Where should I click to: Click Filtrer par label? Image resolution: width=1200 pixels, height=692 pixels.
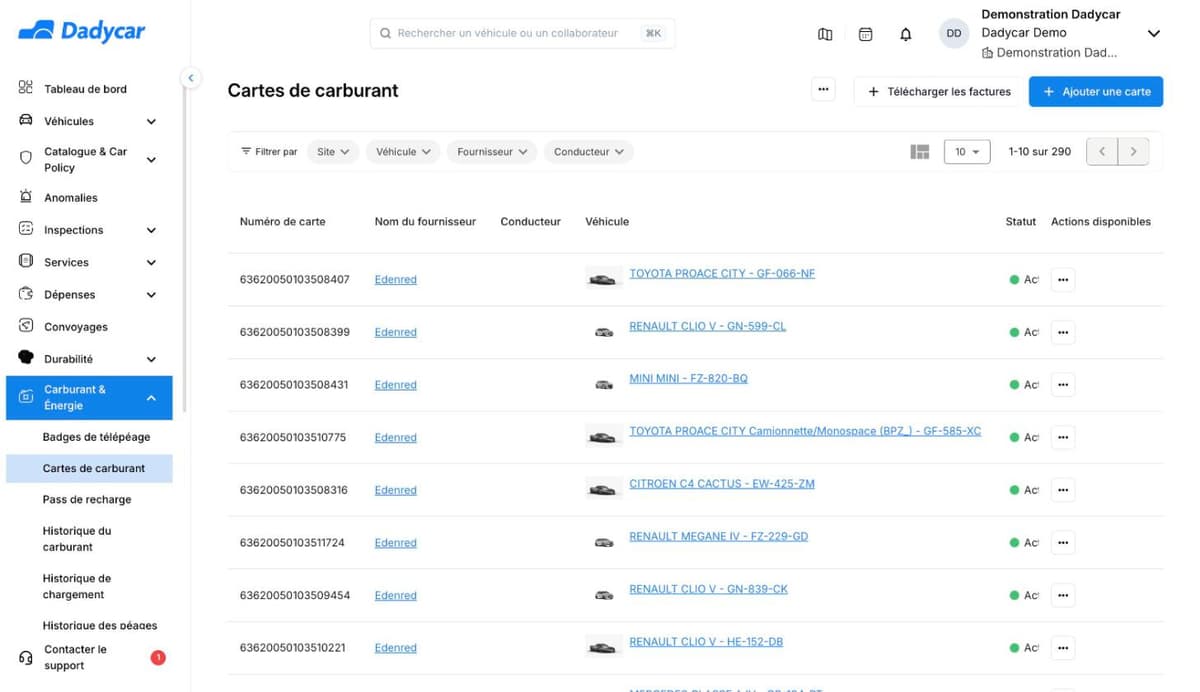pos(269,152)
